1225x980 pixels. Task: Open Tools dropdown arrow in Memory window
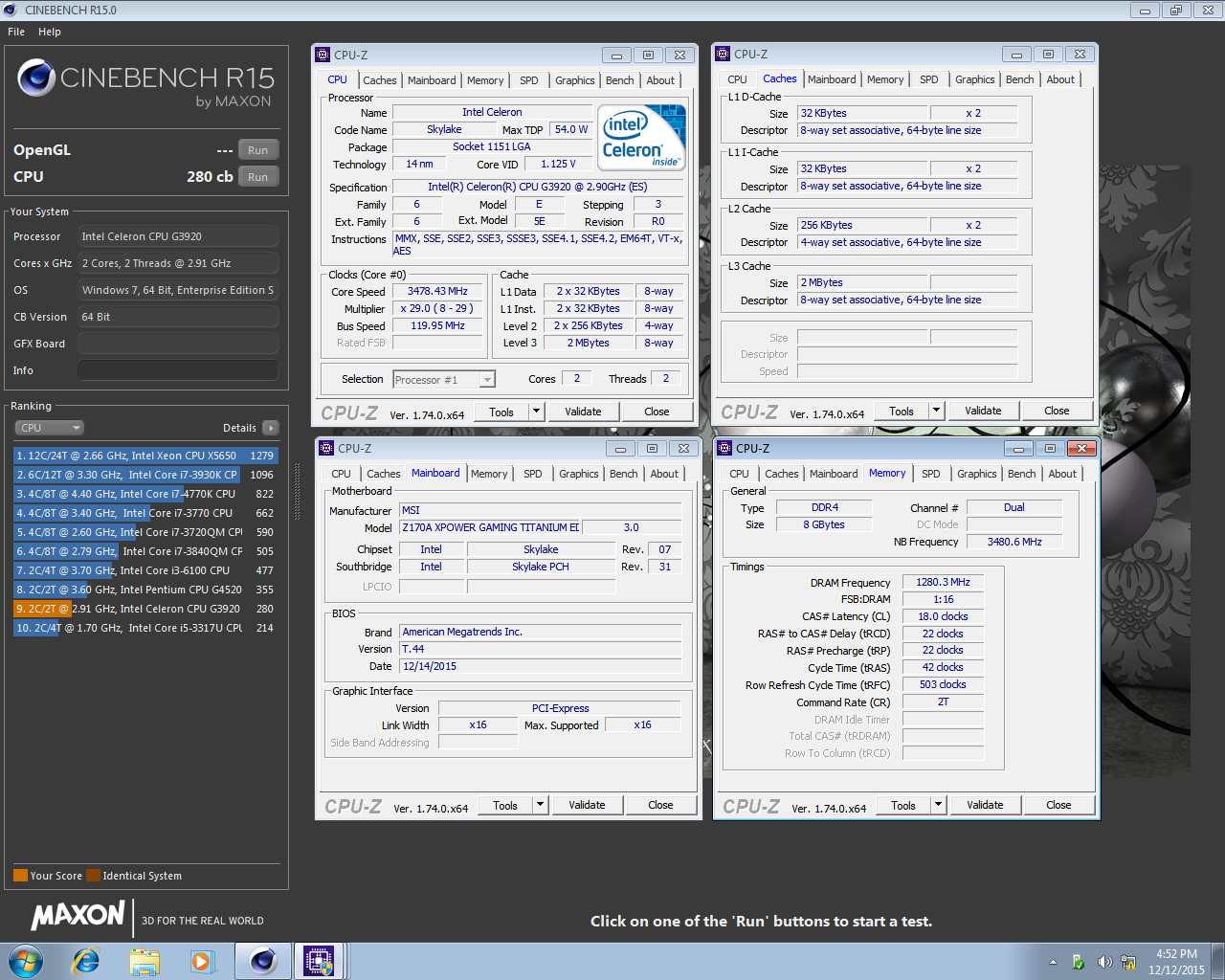(938, 806)
